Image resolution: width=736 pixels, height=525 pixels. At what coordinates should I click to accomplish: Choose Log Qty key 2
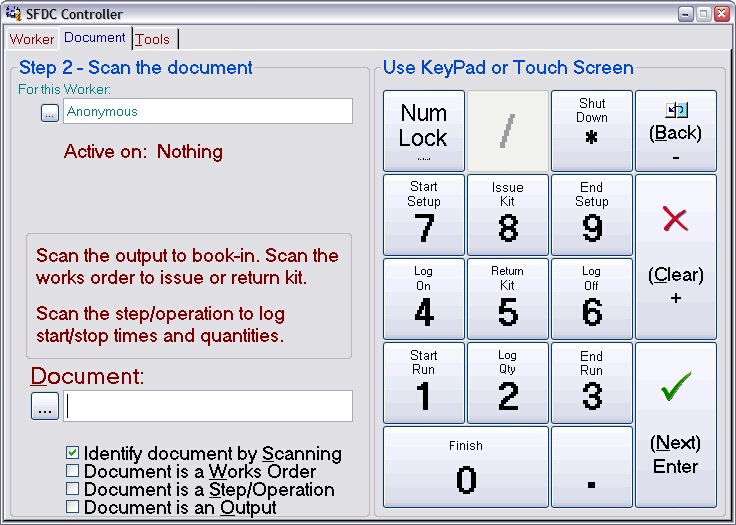[508, 383]
